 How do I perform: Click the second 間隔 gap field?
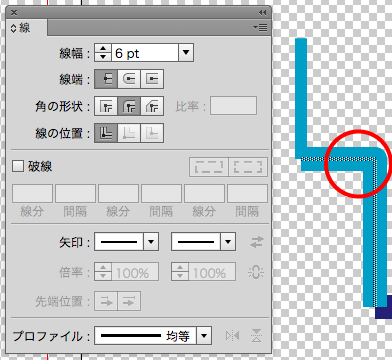click(x=161, y=193)
